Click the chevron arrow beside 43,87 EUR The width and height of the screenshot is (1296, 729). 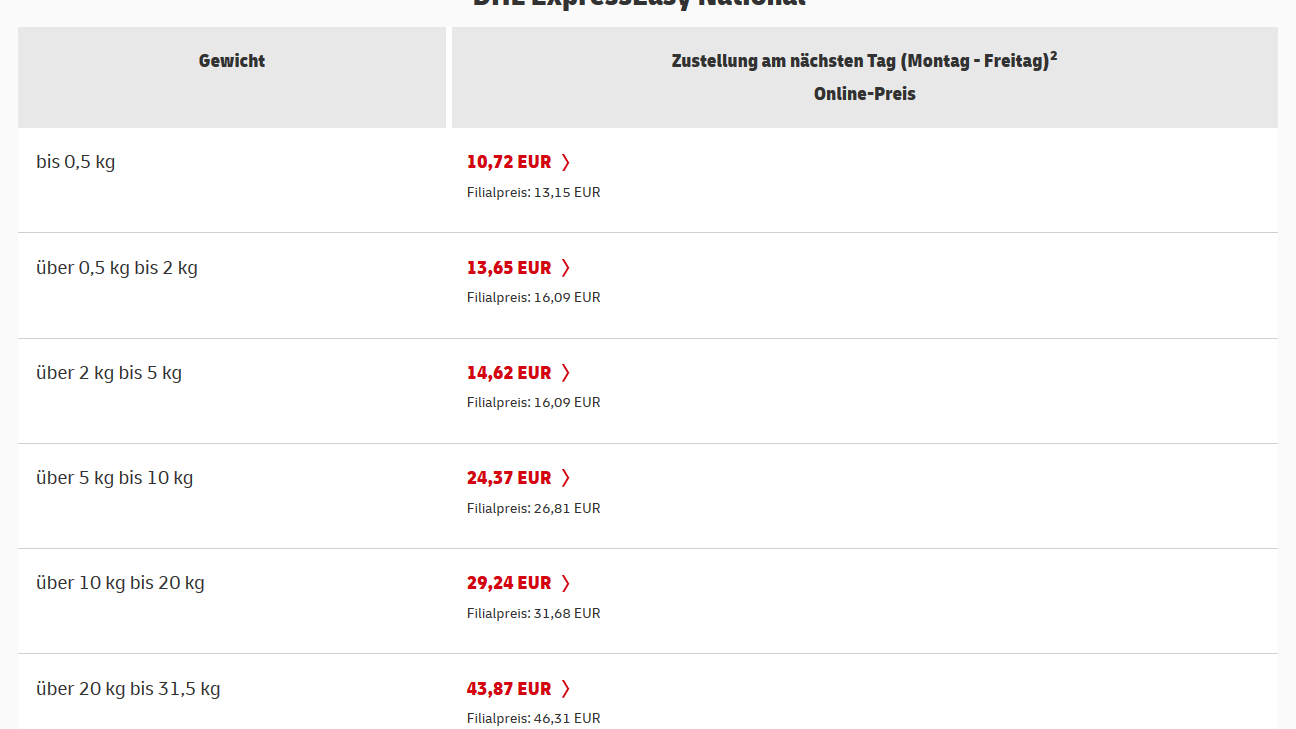tap(566, 689)
